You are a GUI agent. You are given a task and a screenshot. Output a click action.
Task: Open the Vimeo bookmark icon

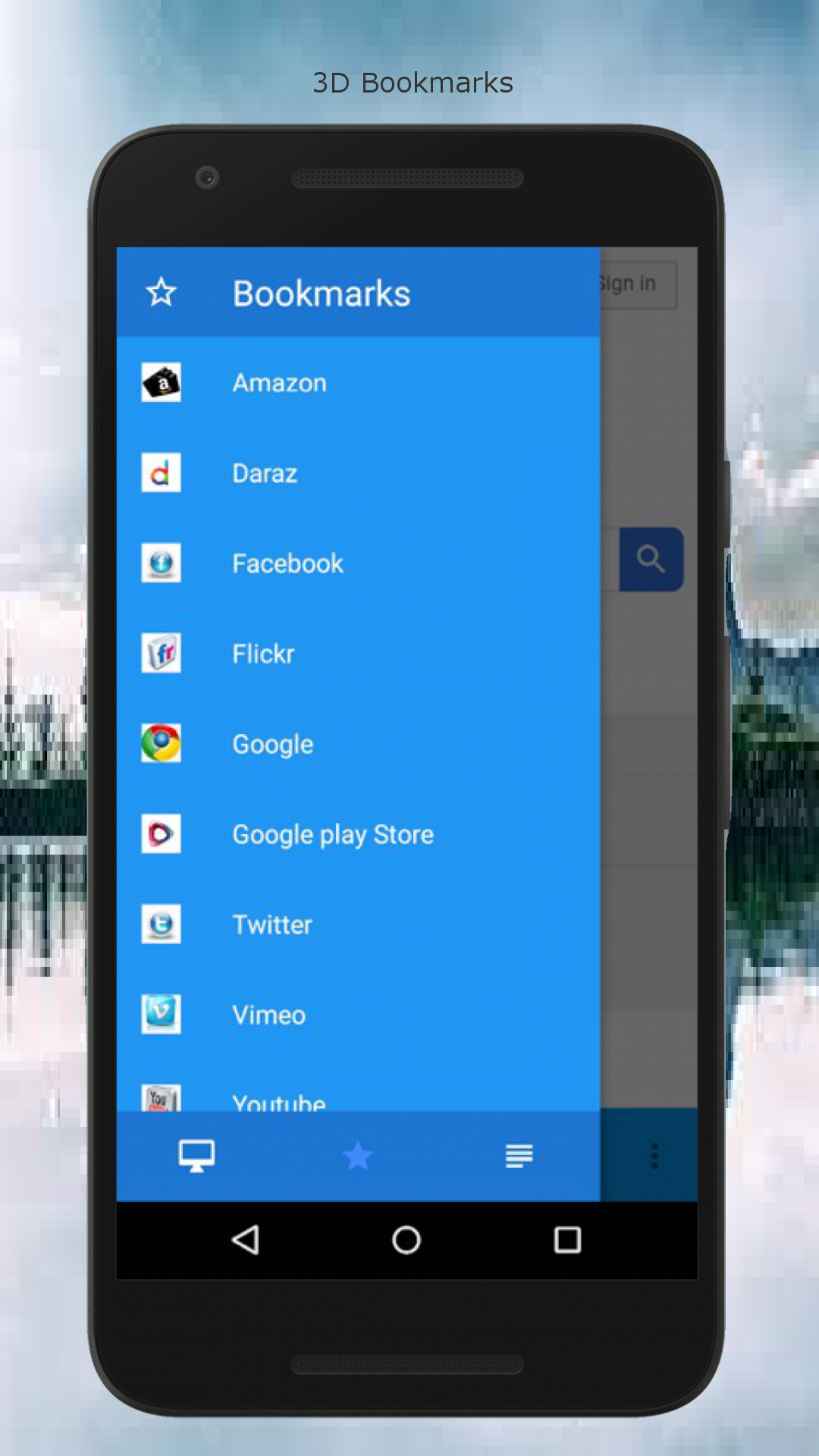coord(161,1014)
